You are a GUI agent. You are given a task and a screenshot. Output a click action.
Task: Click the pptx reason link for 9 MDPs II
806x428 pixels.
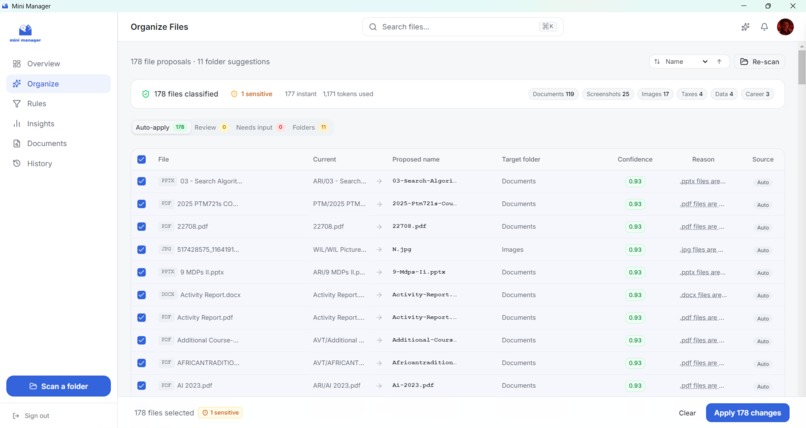click(703, 272)
